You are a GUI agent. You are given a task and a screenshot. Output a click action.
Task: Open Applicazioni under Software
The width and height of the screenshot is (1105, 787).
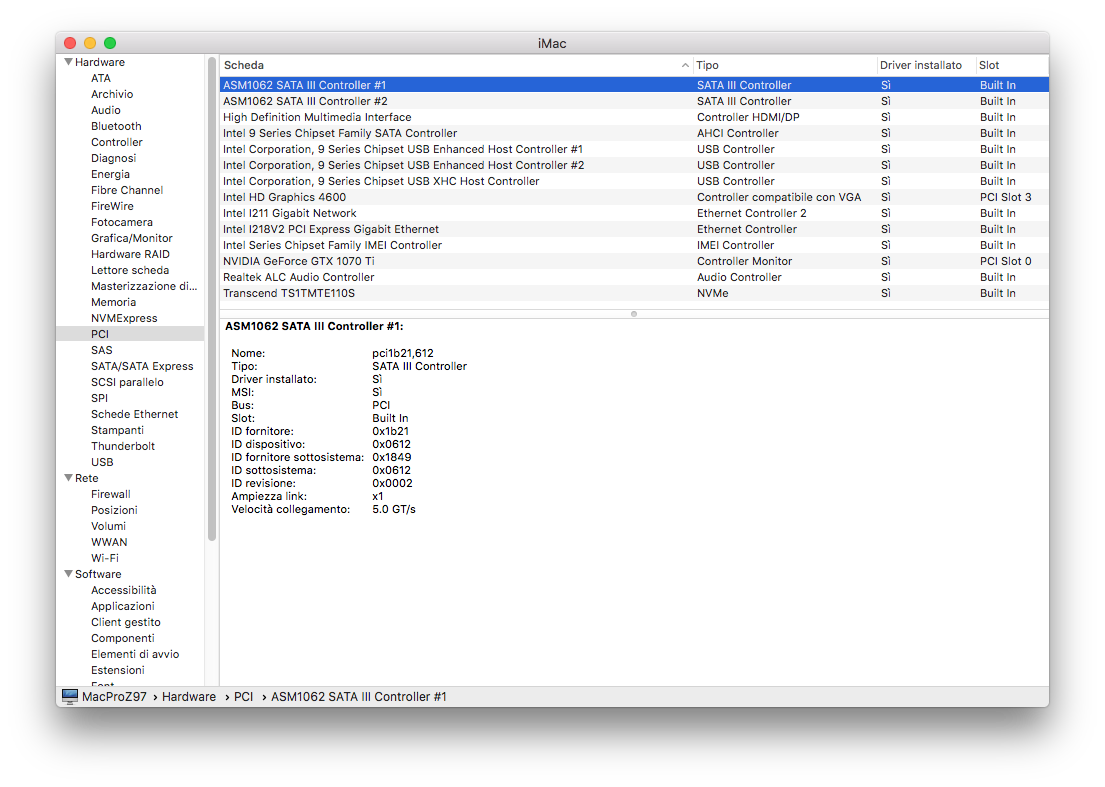[123, 607]
